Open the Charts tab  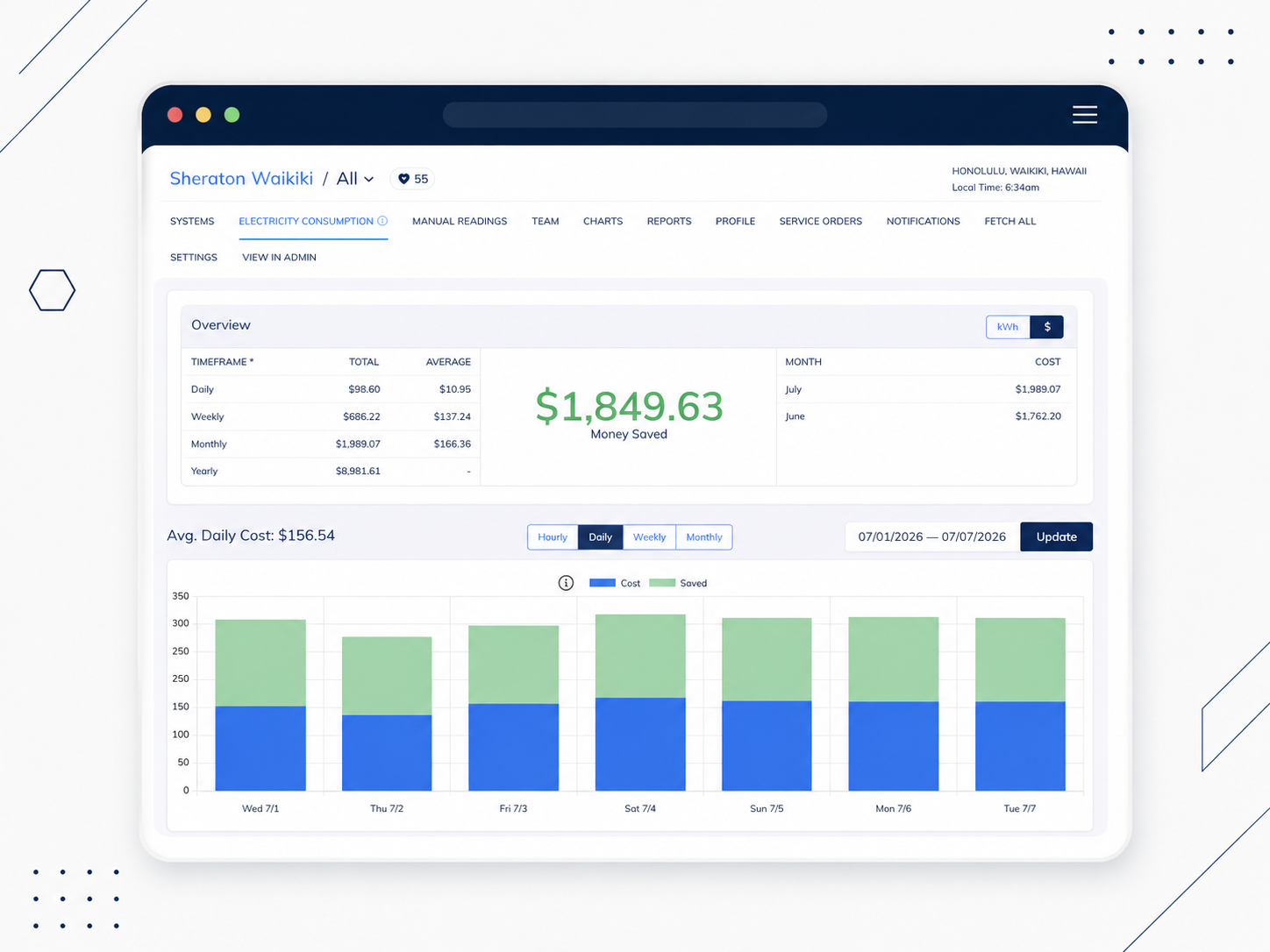[x=603, y=222]
